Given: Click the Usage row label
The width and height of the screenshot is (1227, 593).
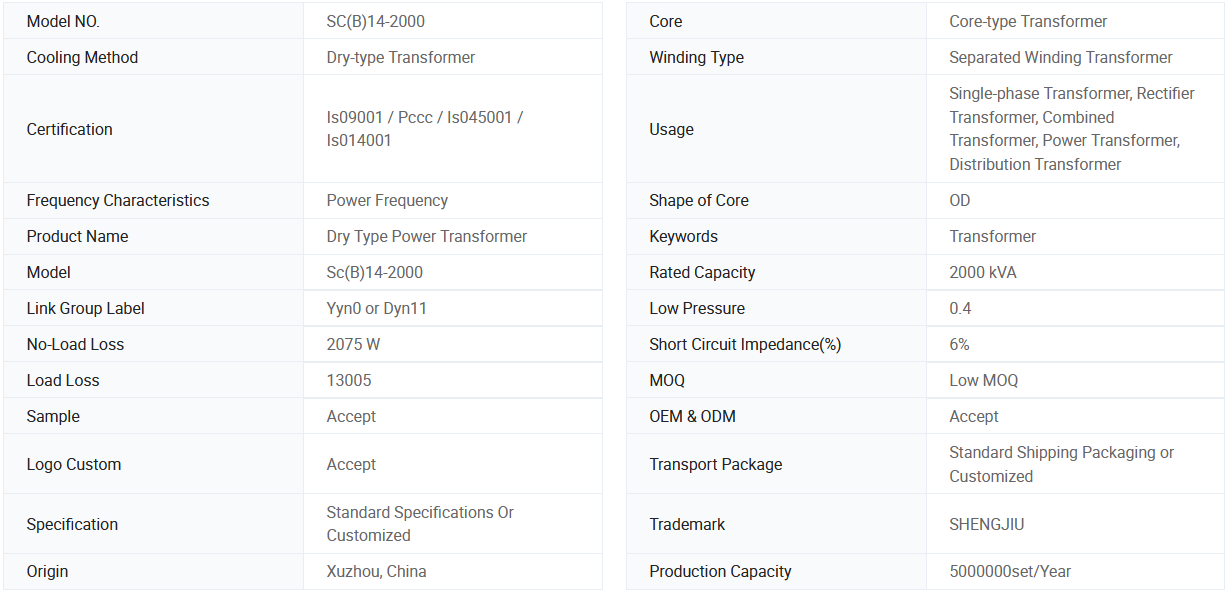Looking at the screenshot, I should [x=671, y=129].
